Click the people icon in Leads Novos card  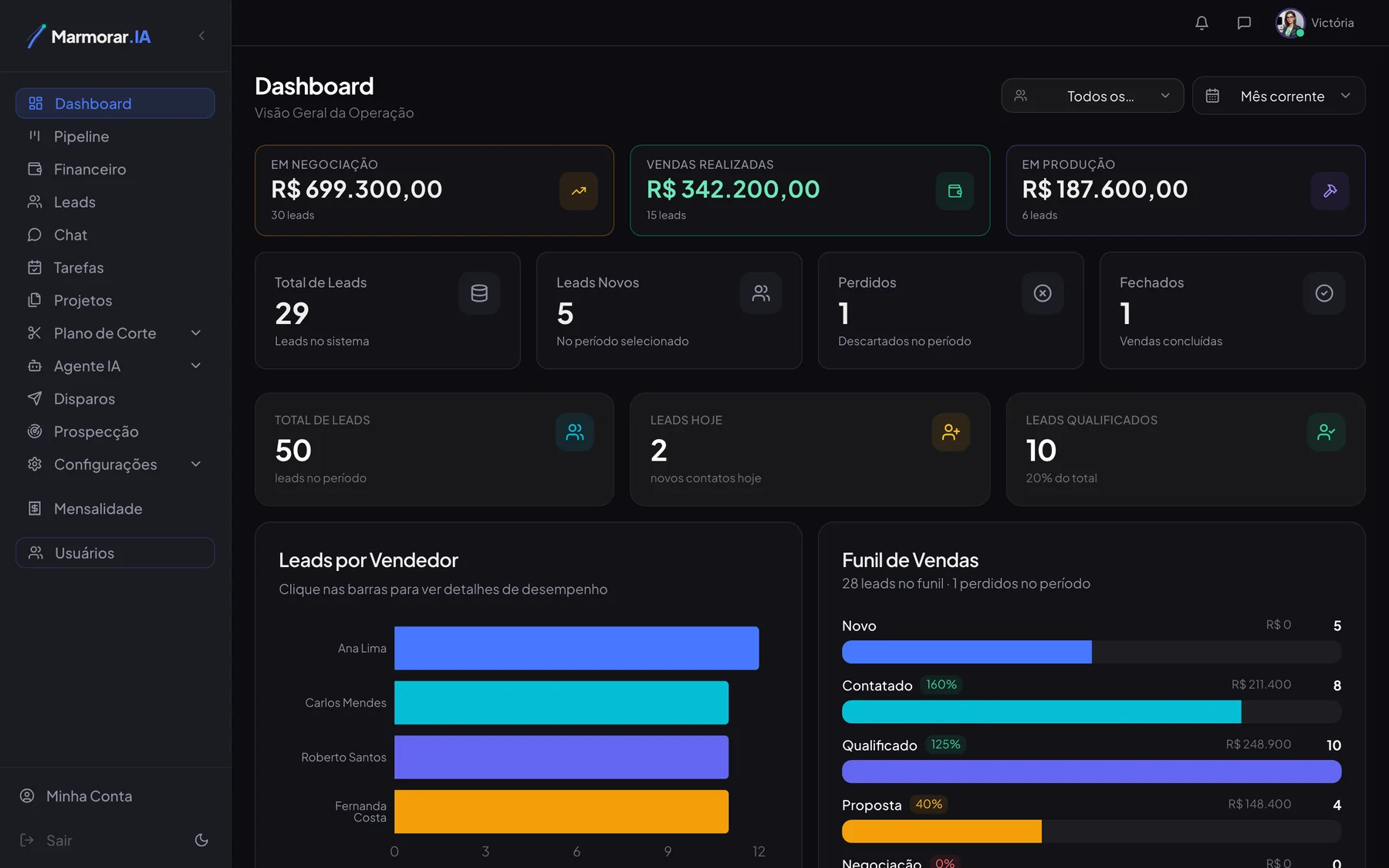pyautogui.click(x=761, y=293)
